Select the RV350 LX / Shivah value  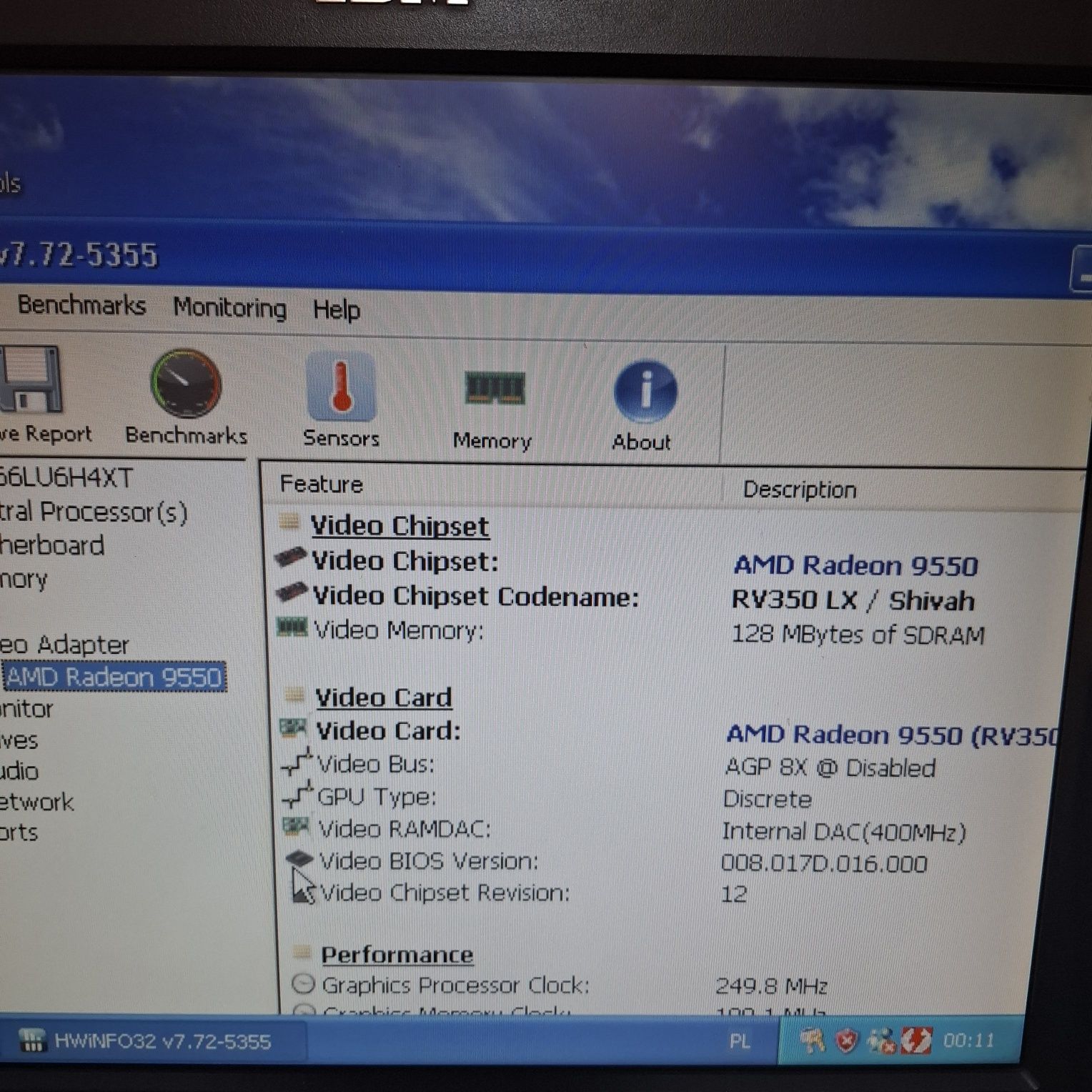coord(853,600)
